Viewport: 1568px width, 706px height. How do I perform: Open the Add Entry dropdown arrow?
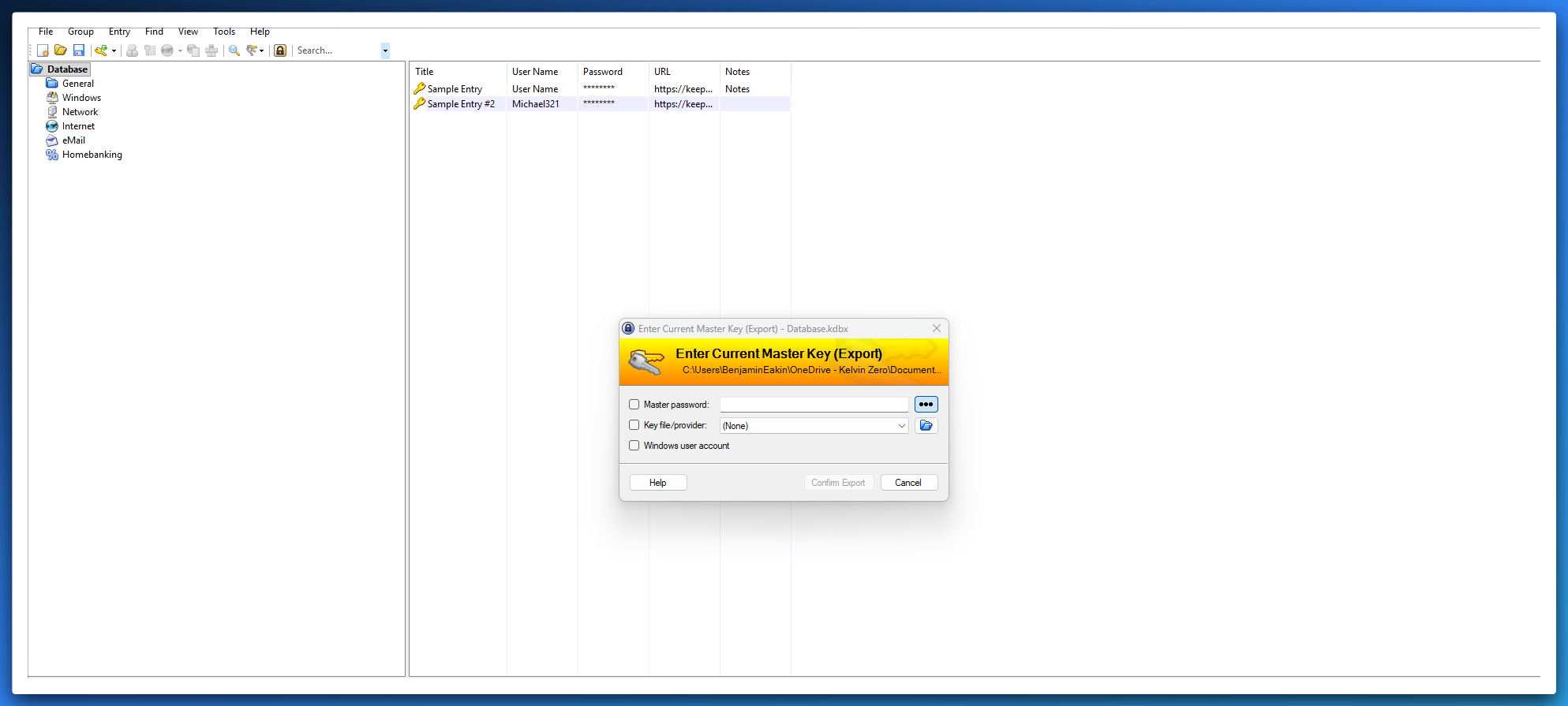[114, 51]
